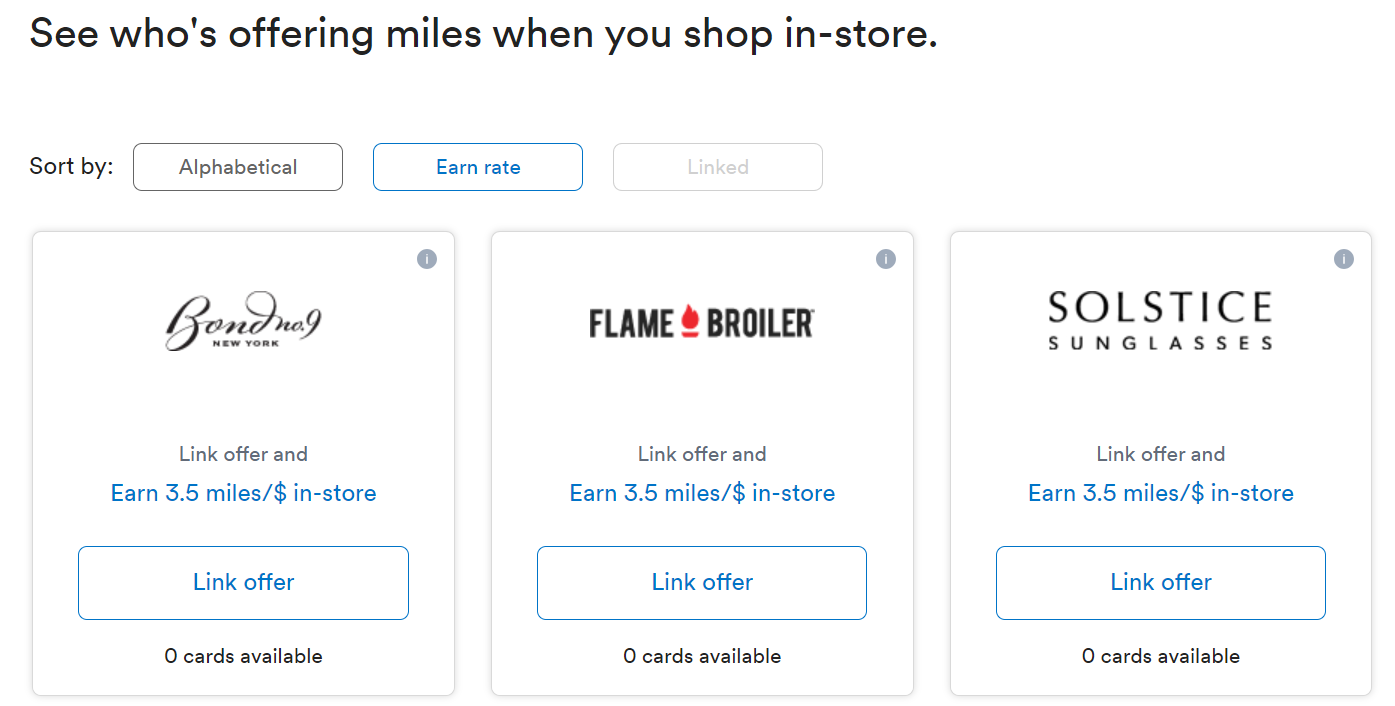Switch sorting to Linked offers

[x=717, y=167]
